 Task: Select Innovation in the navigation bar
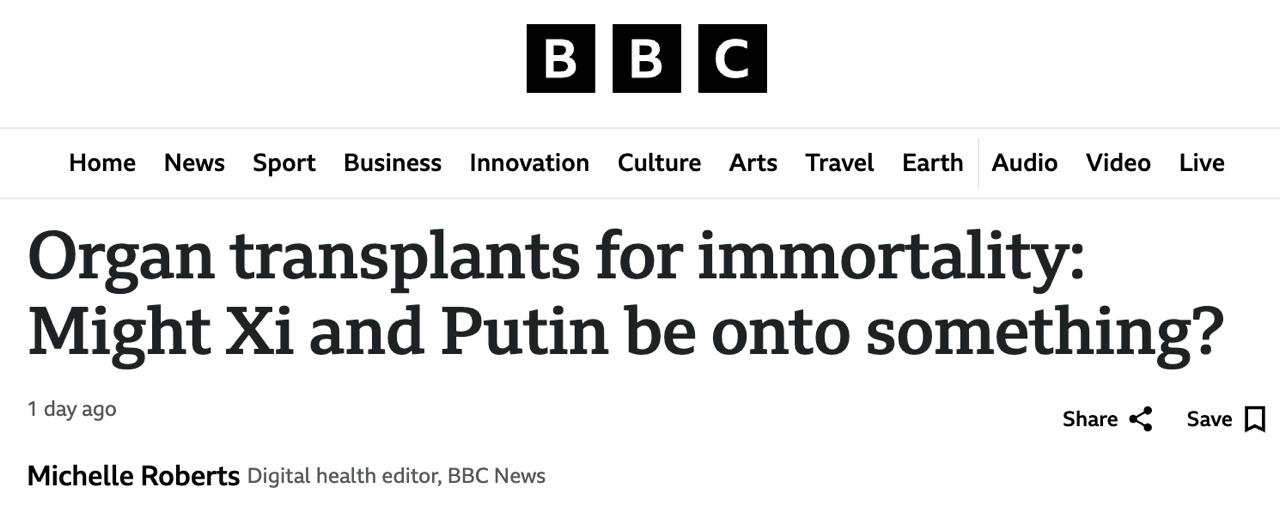pyautogui.click(x=529, y=163)
